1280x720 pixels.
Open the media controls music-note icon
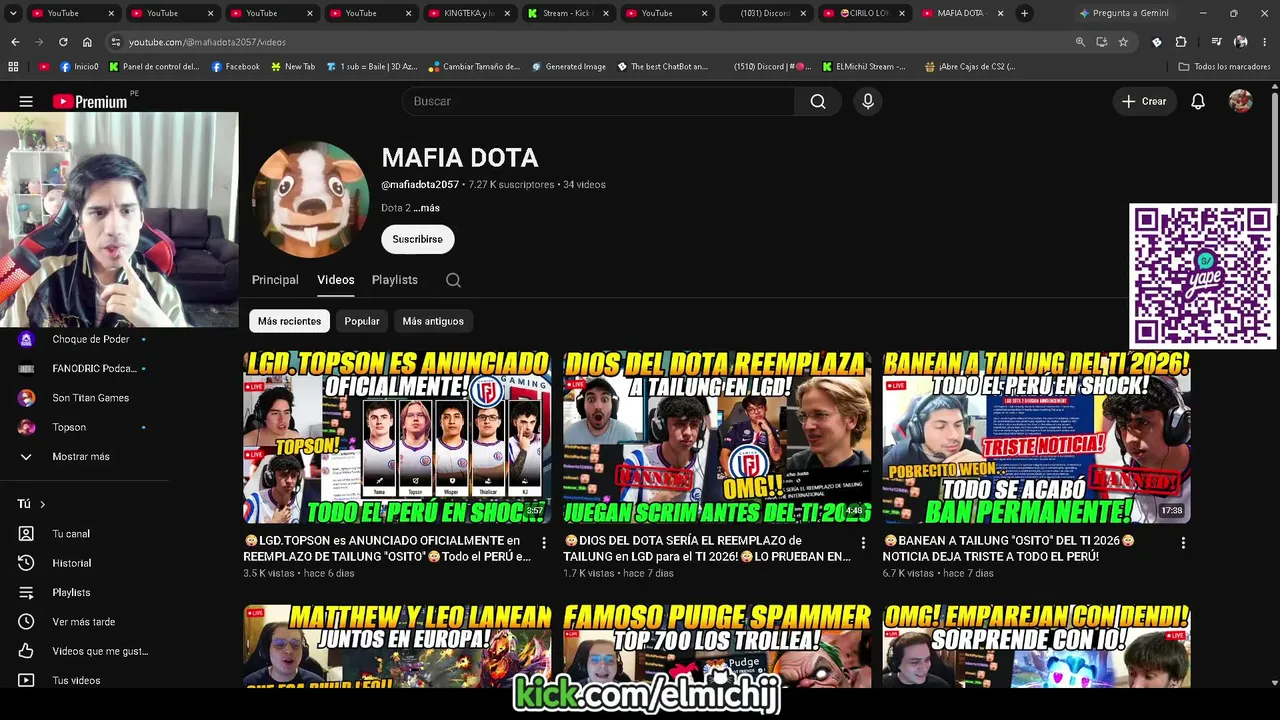tap(1216, 42)
